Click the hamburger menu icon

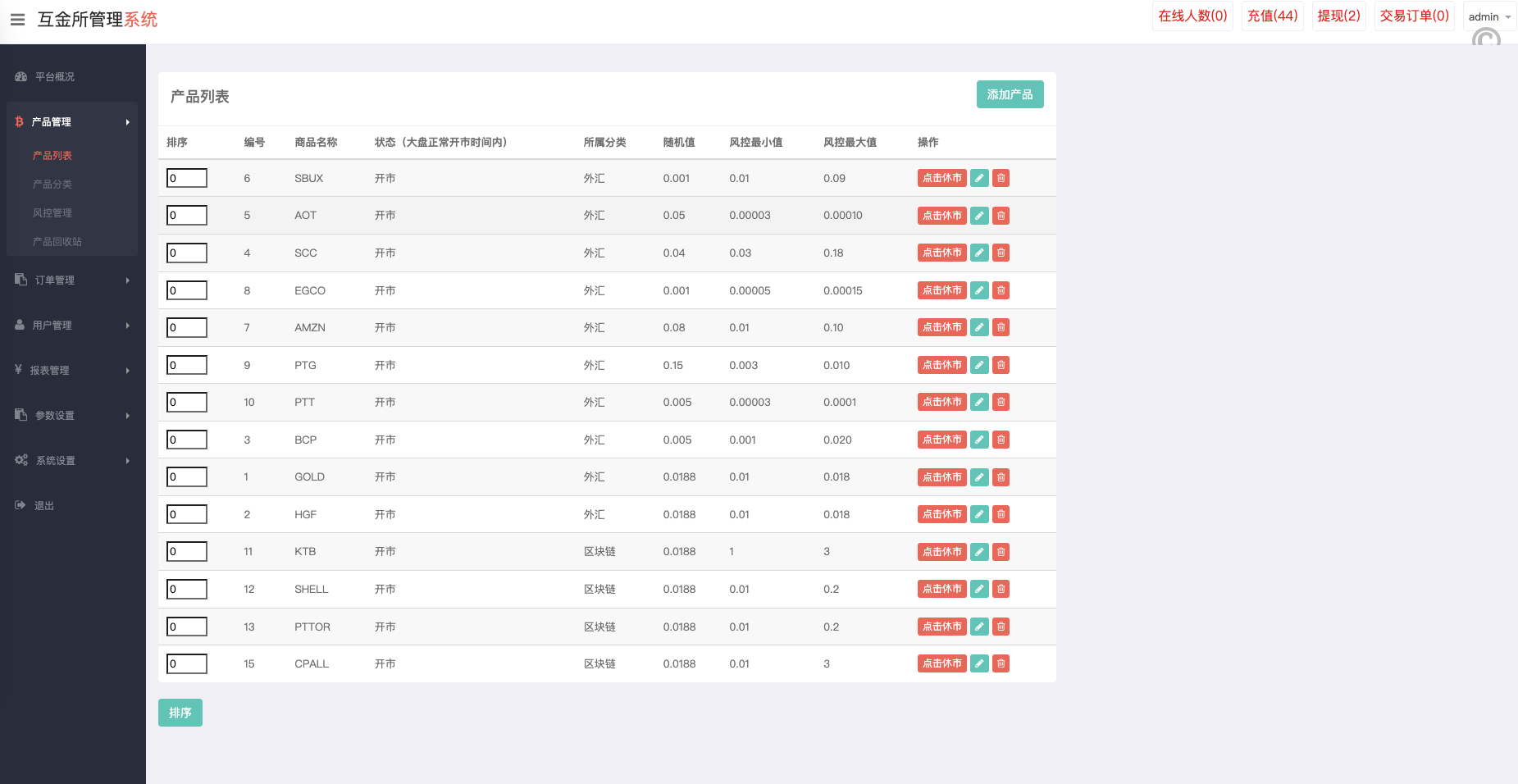pyautogui.click(x=17, y=19)
